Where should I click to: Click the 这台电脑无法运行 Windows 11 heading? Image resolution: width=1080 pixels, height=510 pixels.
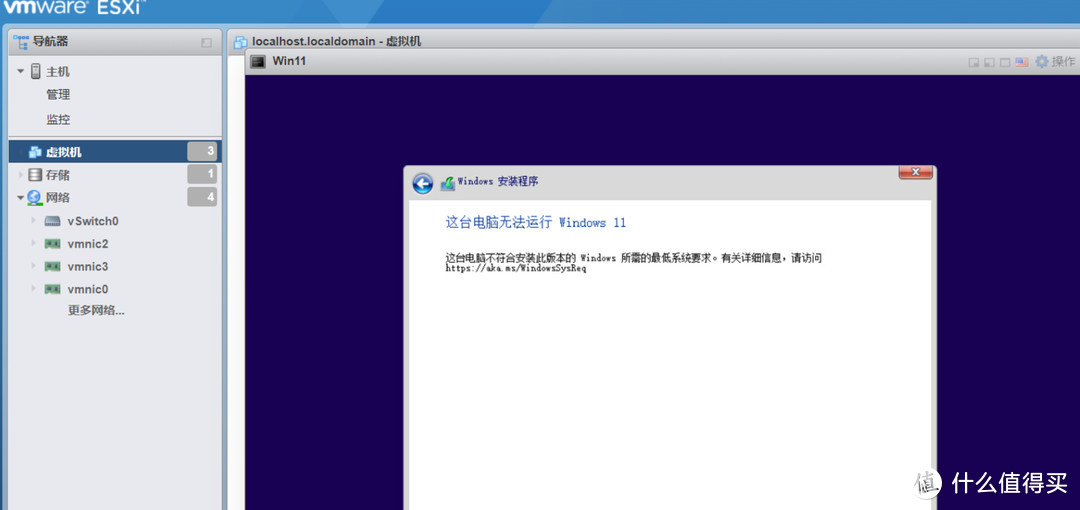(536, 223)
